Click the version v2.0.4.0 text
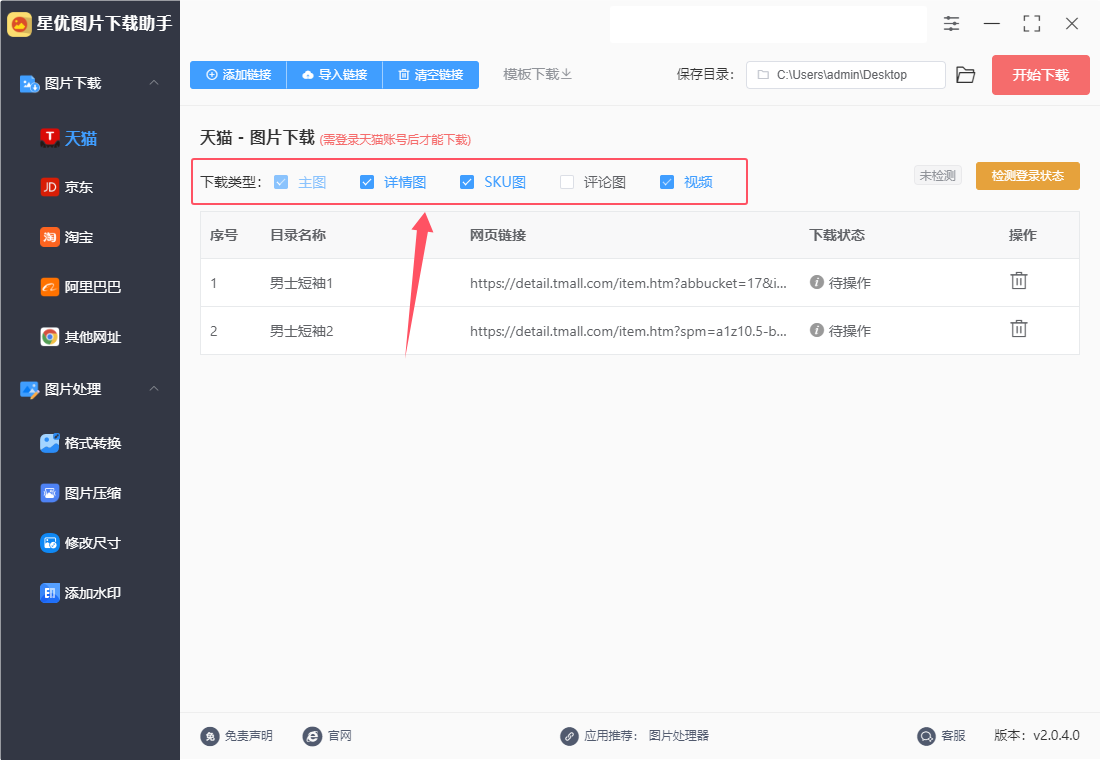The image size is (1100, 760). point(1037,735)
